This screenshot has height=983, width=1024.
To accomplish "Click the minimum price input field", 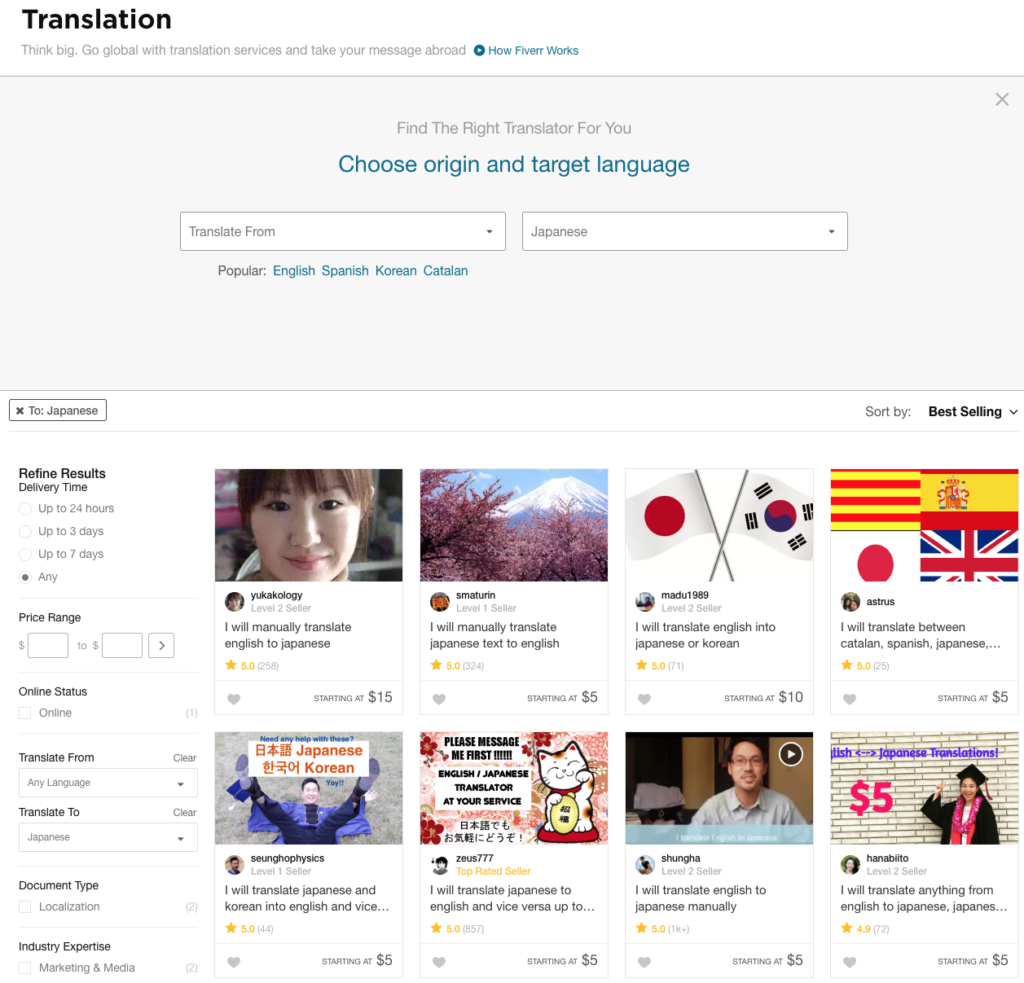I will coord(48,646).
